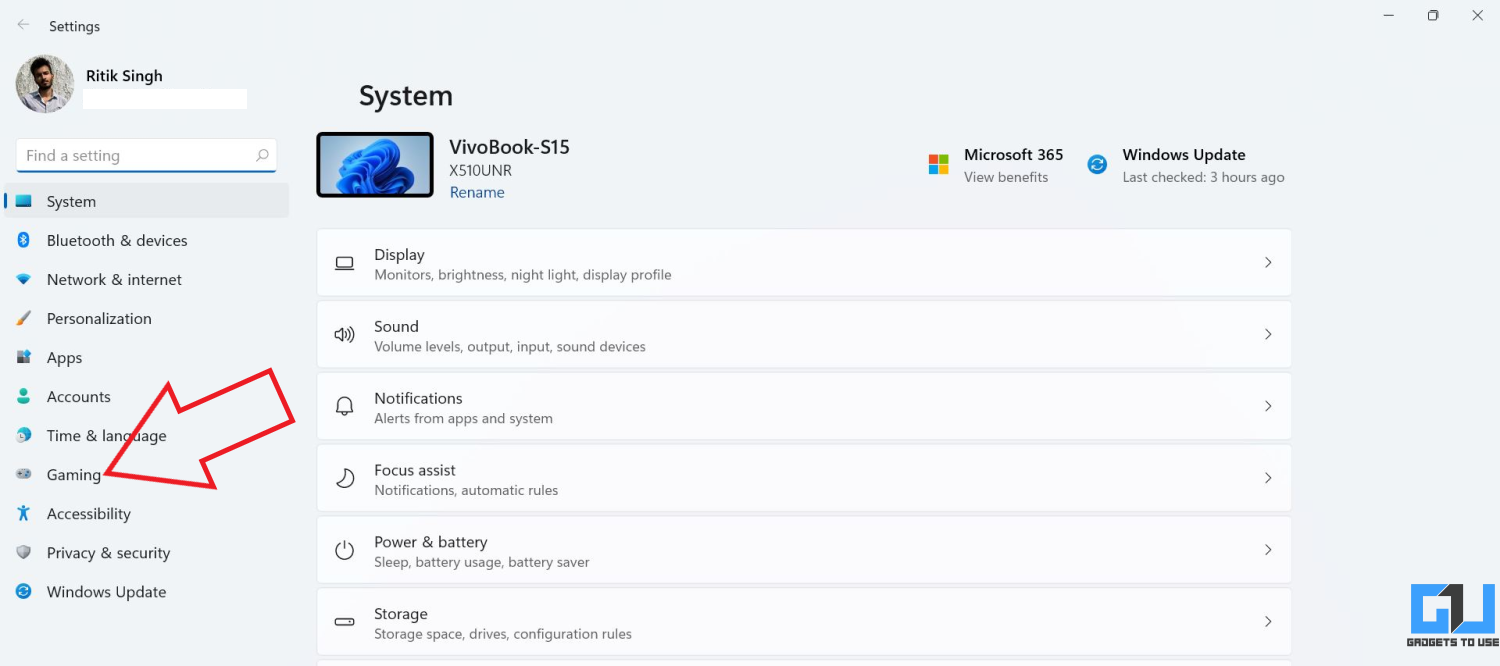Click the Windows Update sidebar icon
The height and width of the screenshot is (666, 1500).
[x=24, y=591]
